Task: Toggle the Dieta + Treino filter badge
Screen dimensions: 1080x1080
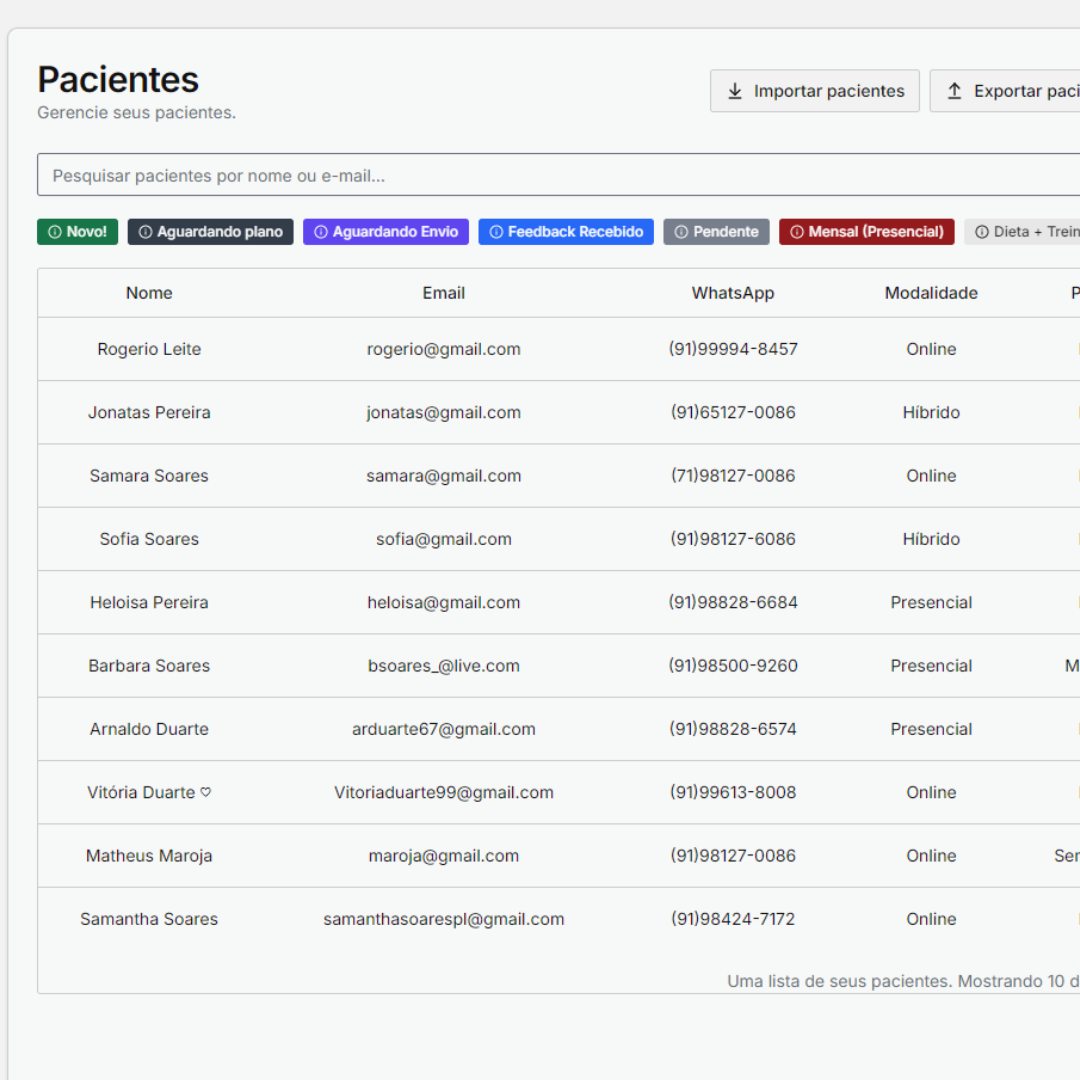Action: pos(1030,231)
